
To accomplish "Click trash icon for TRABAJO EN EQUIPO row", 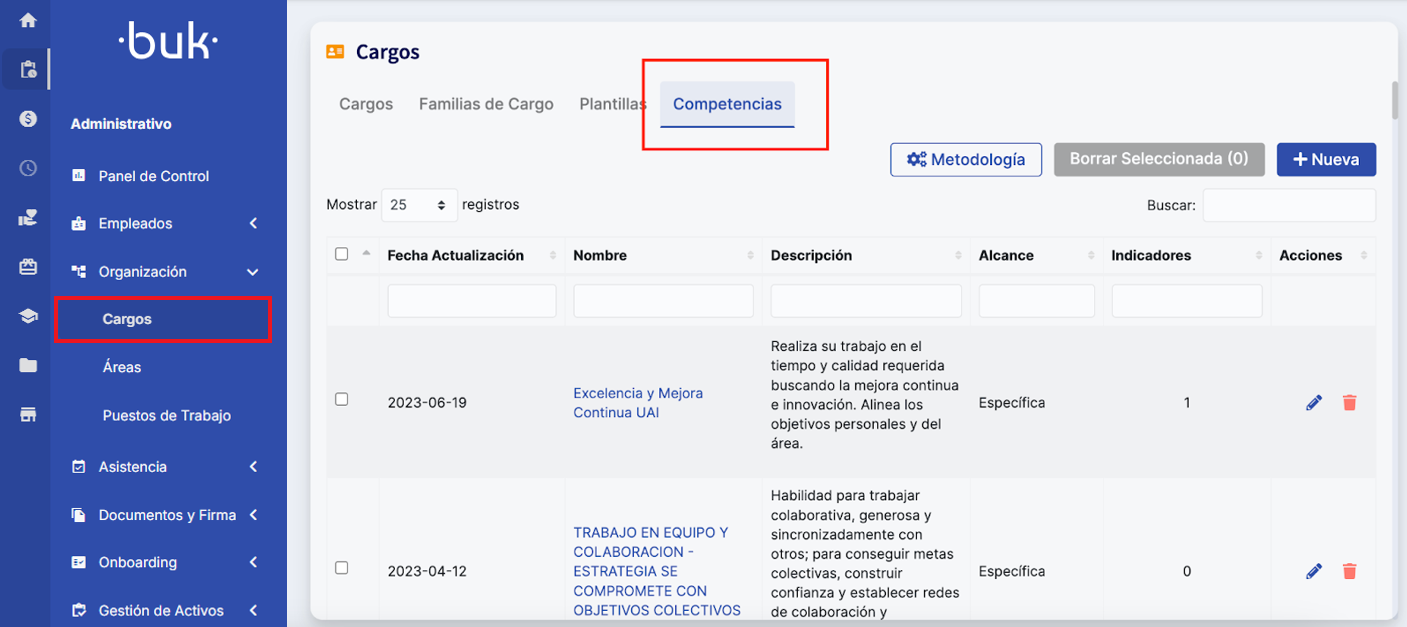I will [1349, 571].
